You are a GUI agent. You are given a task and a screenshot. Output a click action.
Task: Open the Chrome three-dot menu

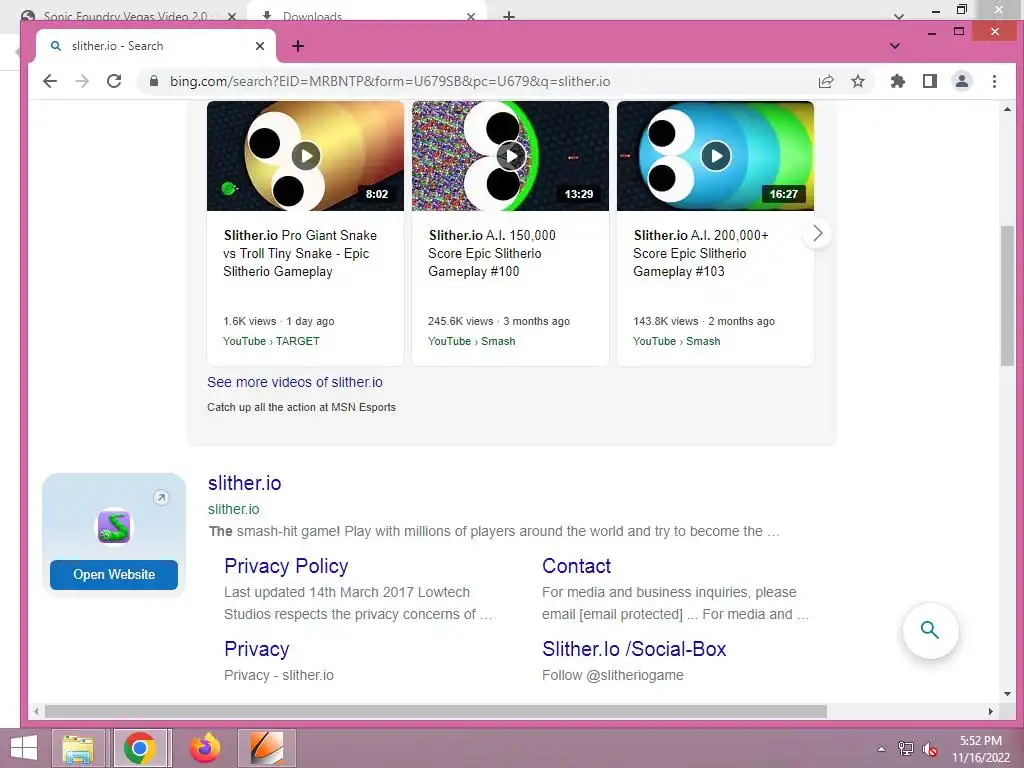pyautogui.click(x=994, y=81)
